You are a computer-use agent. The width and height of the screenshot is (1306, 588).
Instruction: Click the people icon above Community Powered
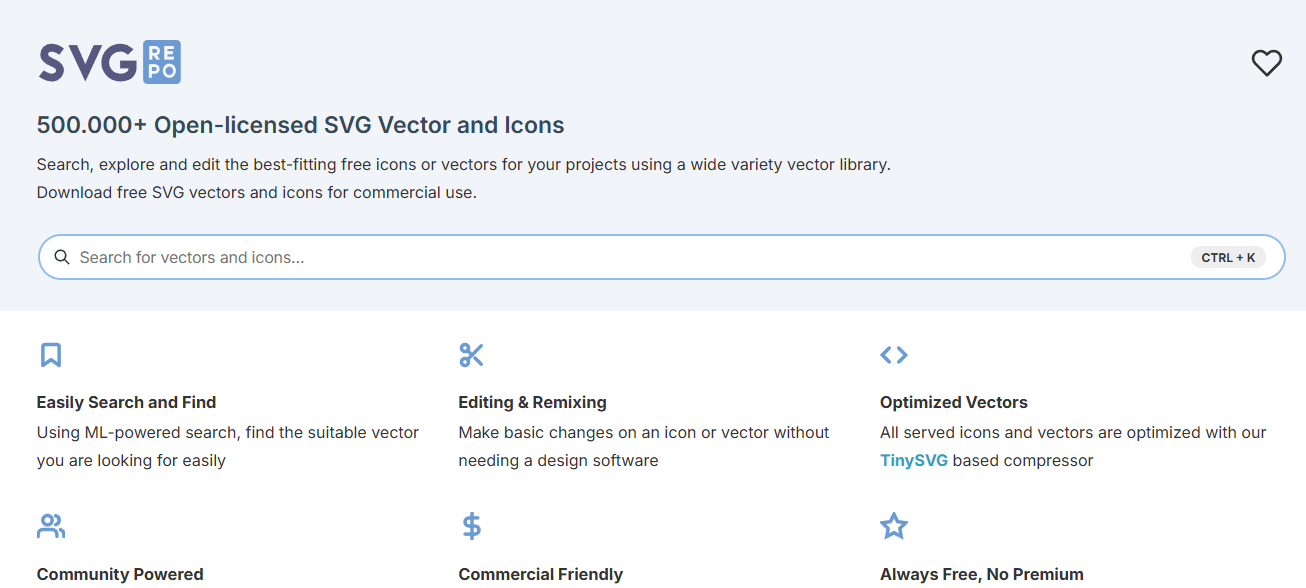51,526
